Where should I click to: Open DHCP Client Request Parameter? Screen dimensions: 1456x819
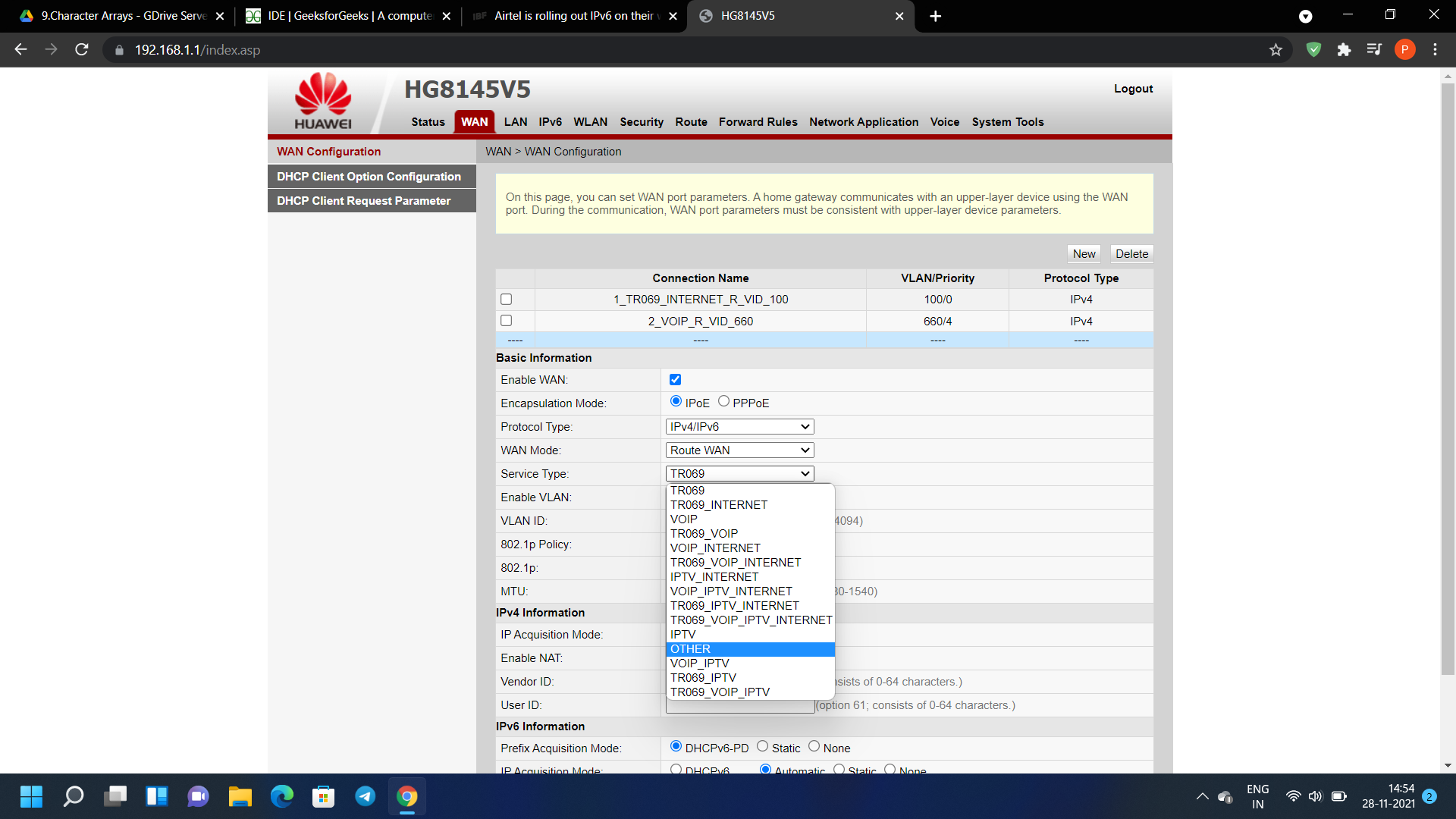(x=372, y=201)
